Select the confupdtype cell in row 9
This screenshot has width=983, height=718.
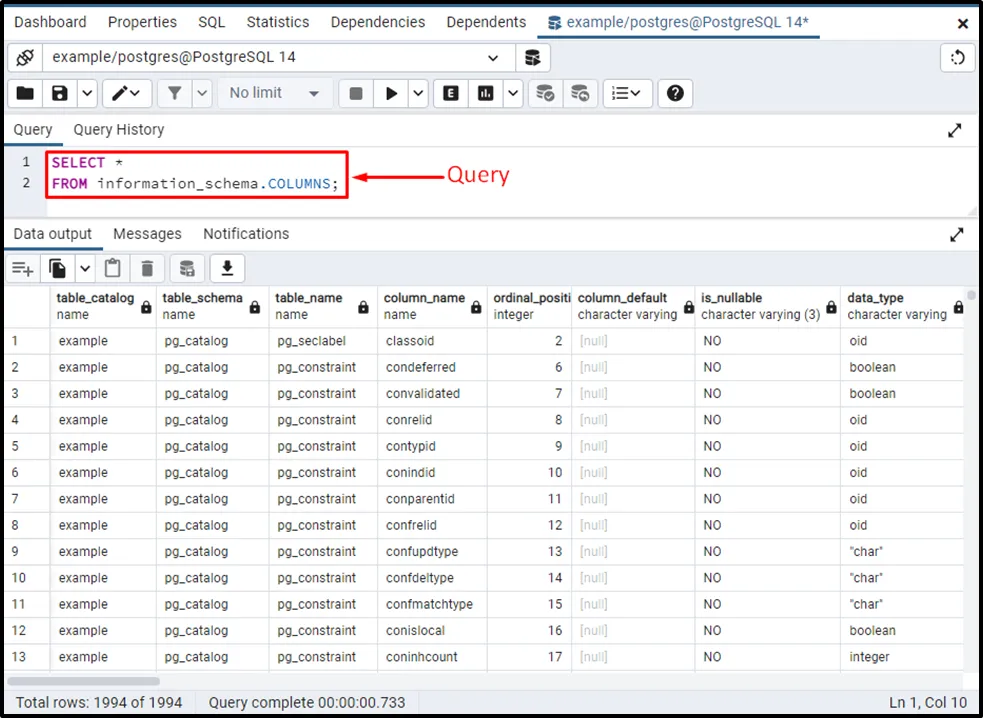point(419,552)
